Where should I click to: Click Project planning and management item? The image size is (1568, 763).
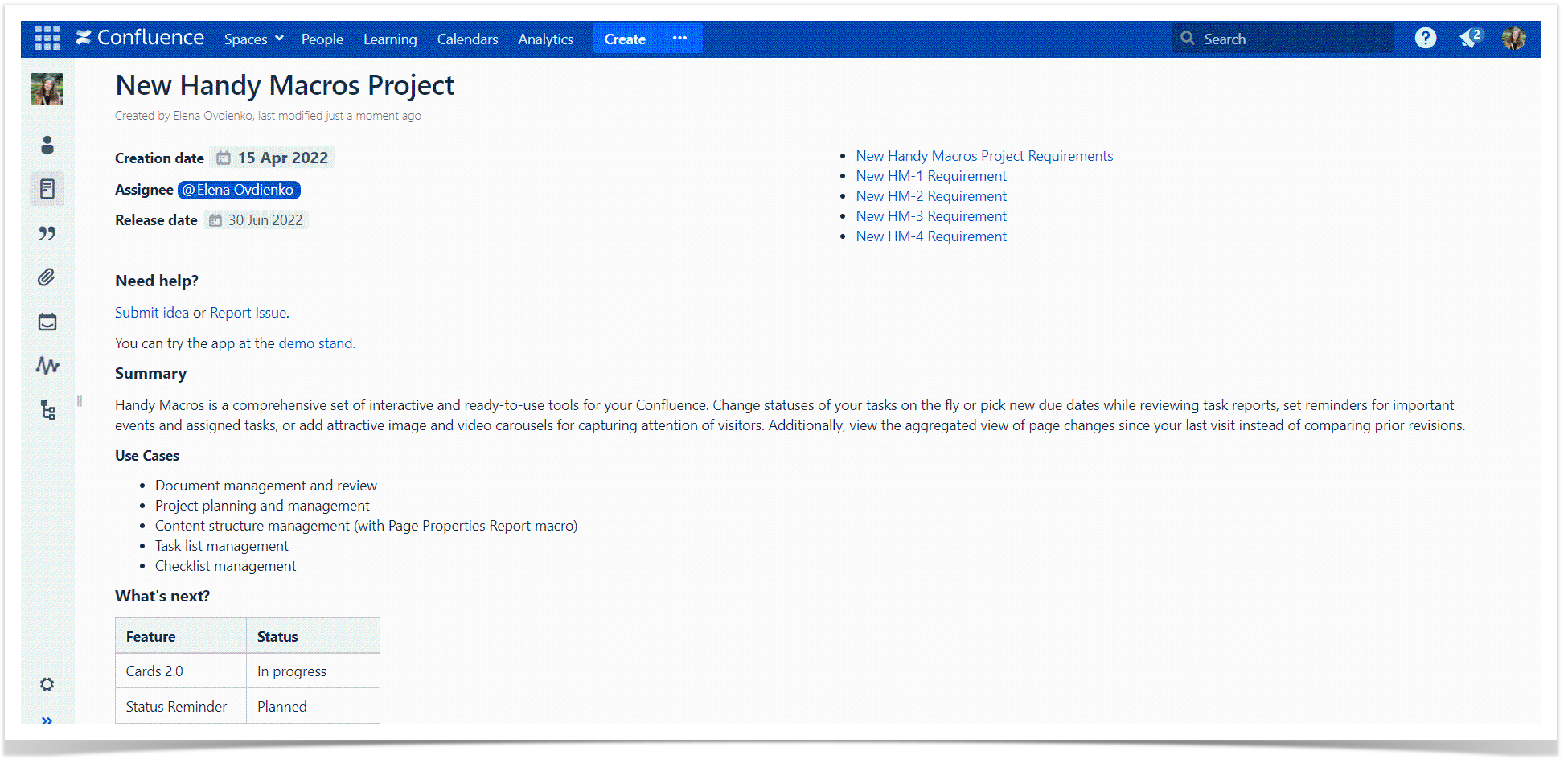click(262, 506)
